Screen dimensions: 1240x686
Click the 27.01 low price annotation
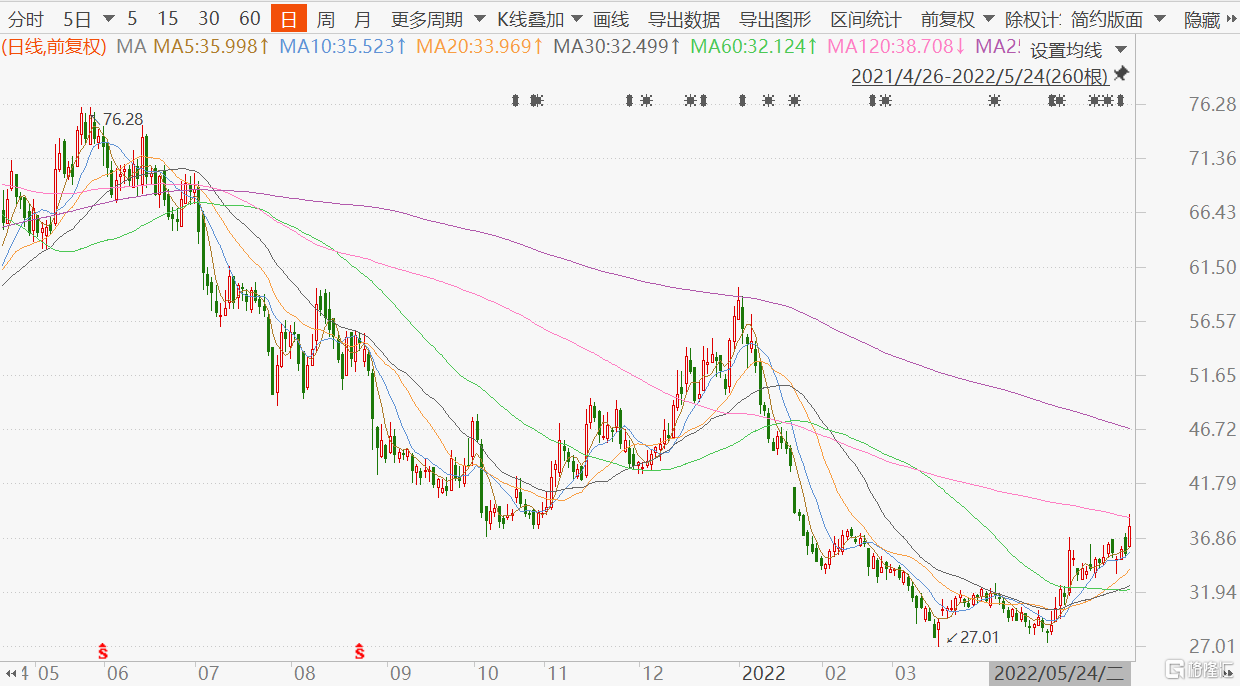[978, 636]
